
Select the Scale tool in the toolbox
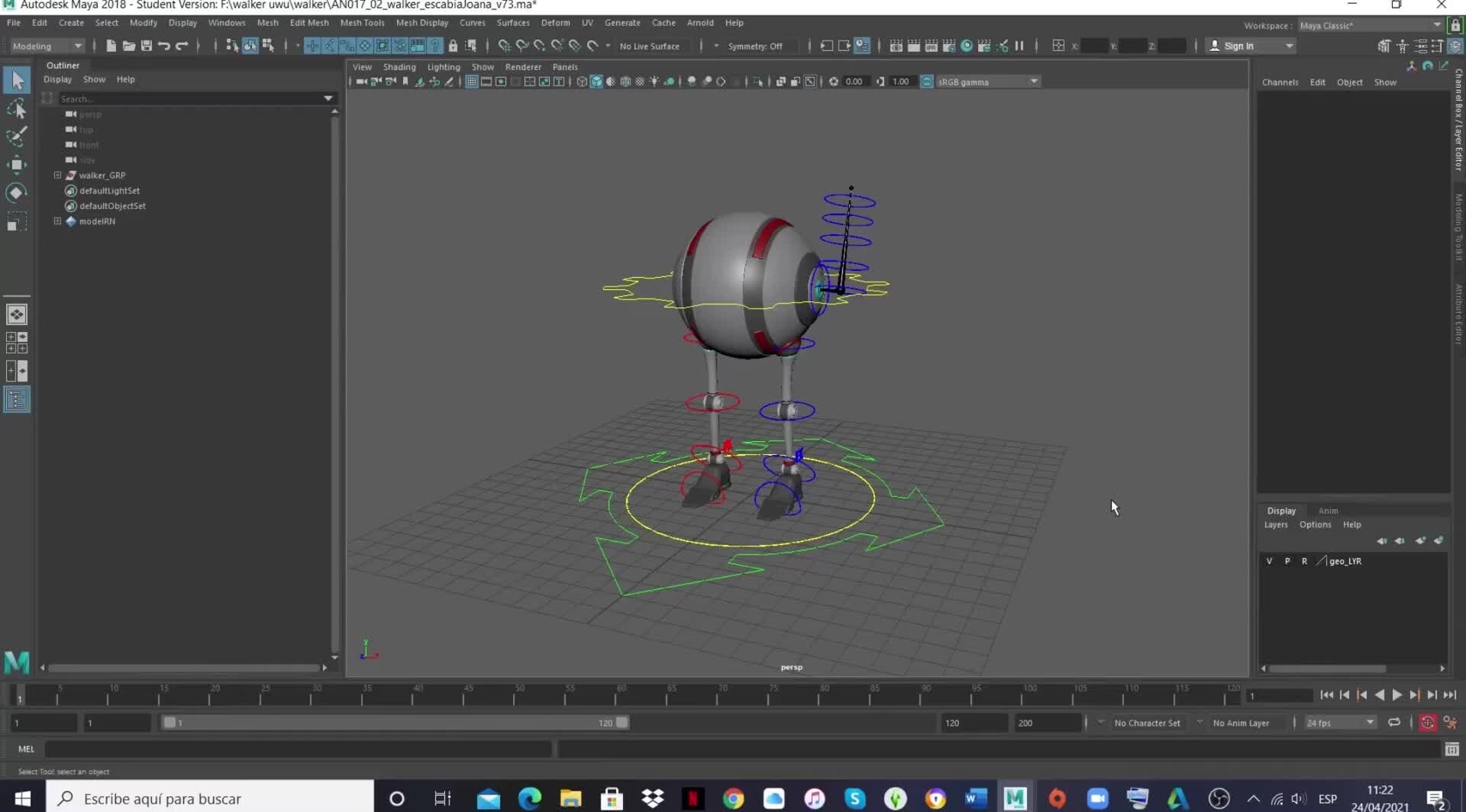(17, 221)
